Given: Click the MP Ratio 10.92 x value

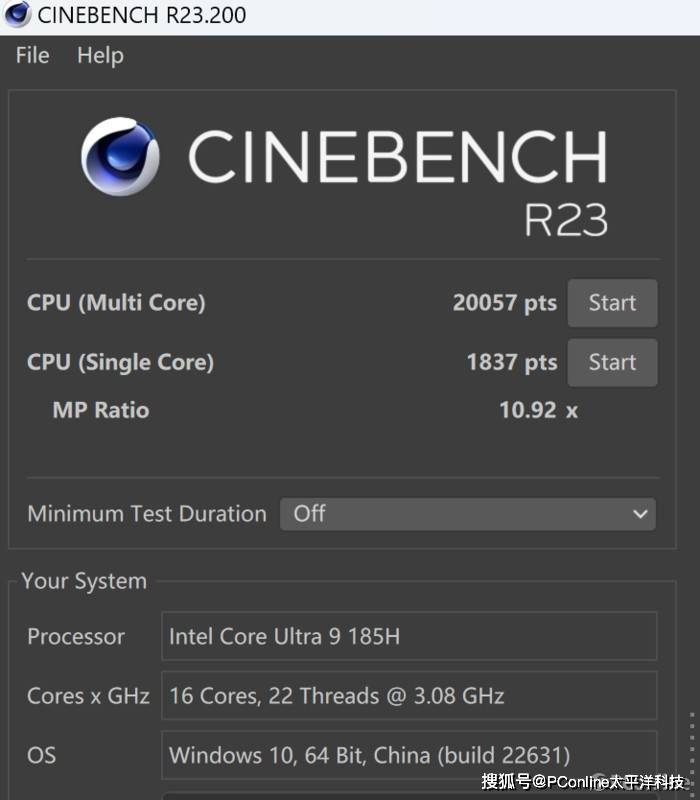Looking at the screenshot, I should coord(538,410).
